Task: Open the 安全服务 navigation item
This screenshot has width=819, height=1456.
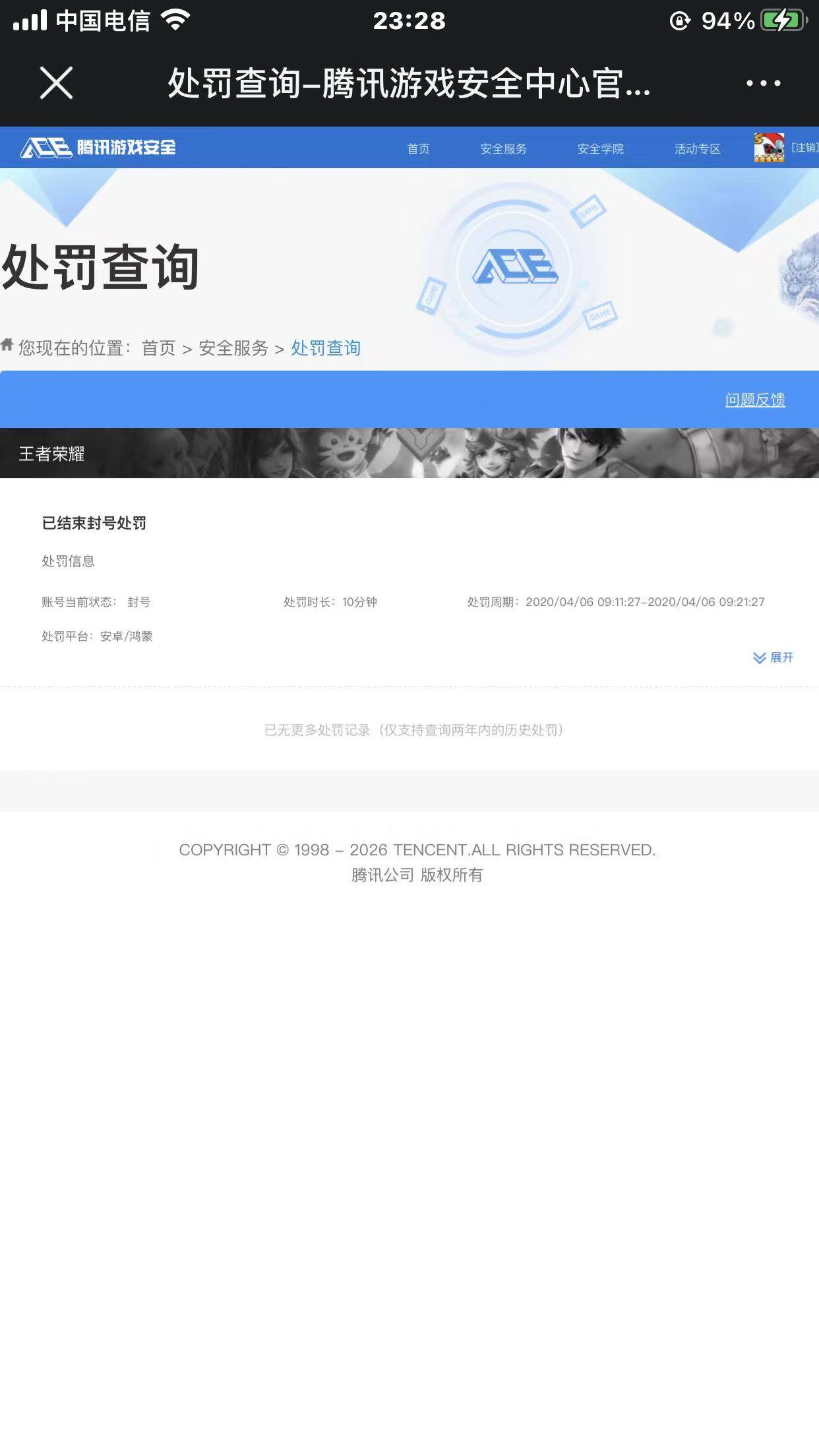Action: click(x=503, y=148)
